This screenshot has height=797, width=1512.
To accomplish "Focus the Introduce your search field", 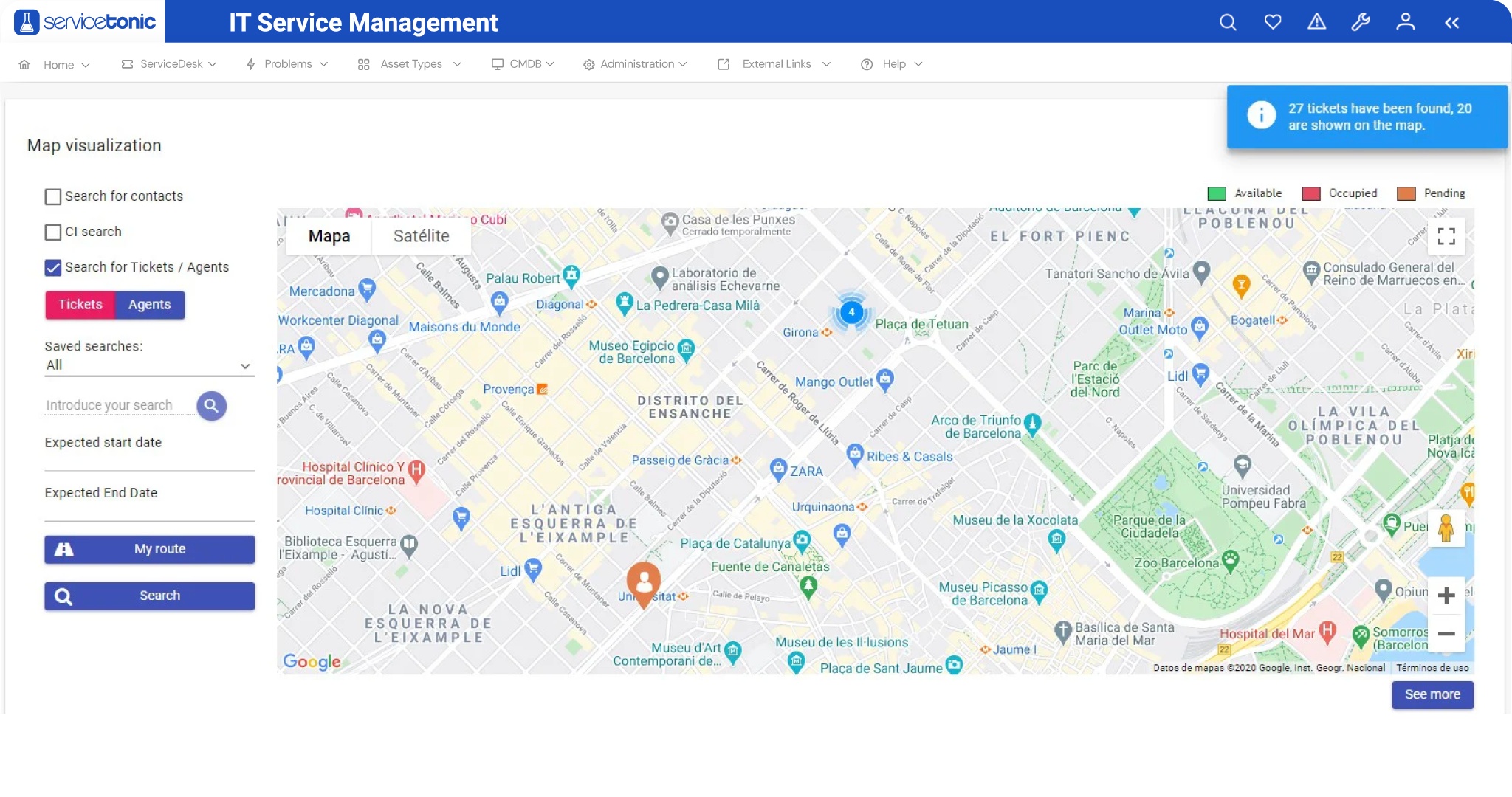I will click(x=120, y=405).
